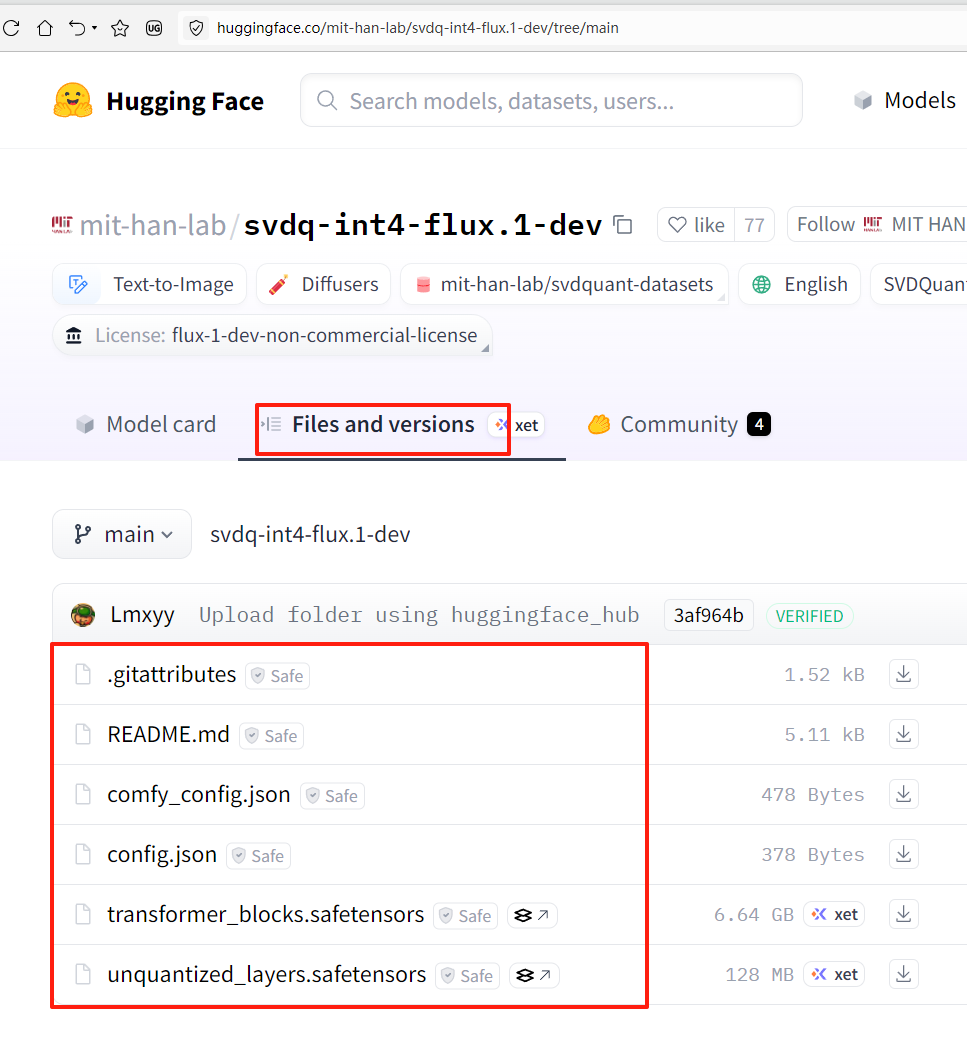The image size is (967, 1039).
Task: Download README.md with its download icon
Action: click(903, 735)
